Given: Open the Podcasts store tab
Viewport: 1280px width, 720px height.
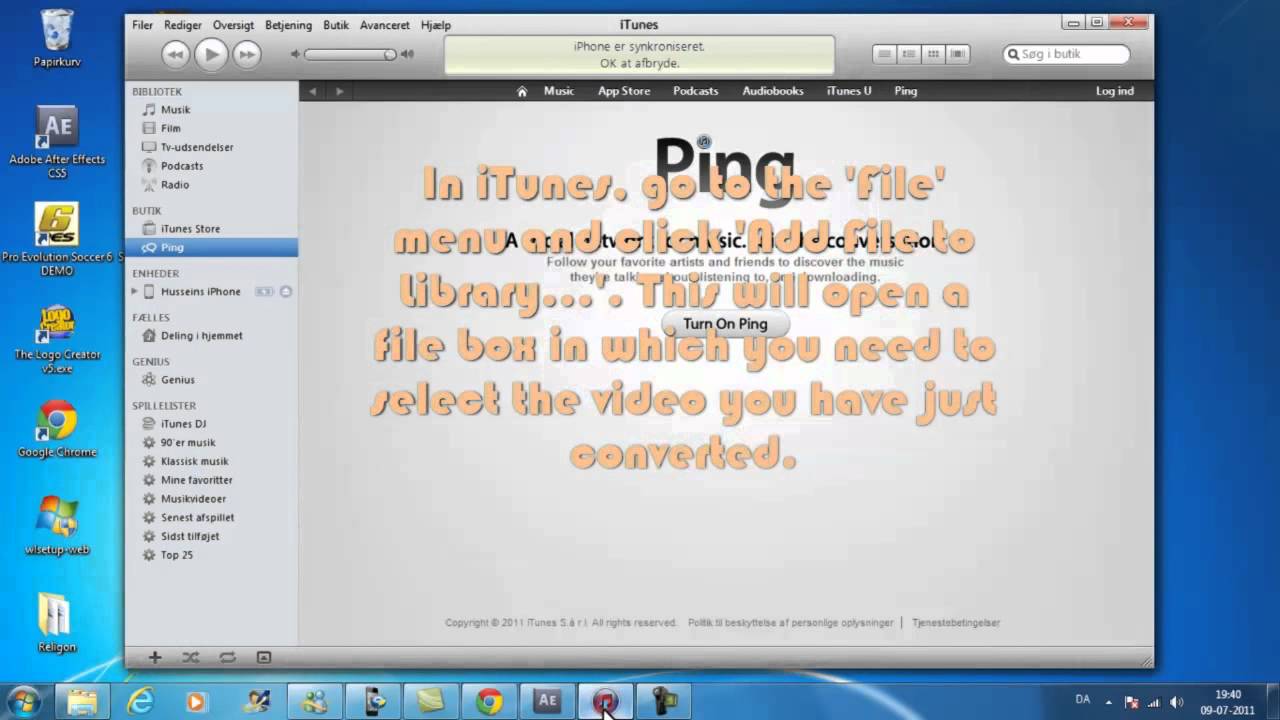Looking at the screenshot, I should coord(695,91).
